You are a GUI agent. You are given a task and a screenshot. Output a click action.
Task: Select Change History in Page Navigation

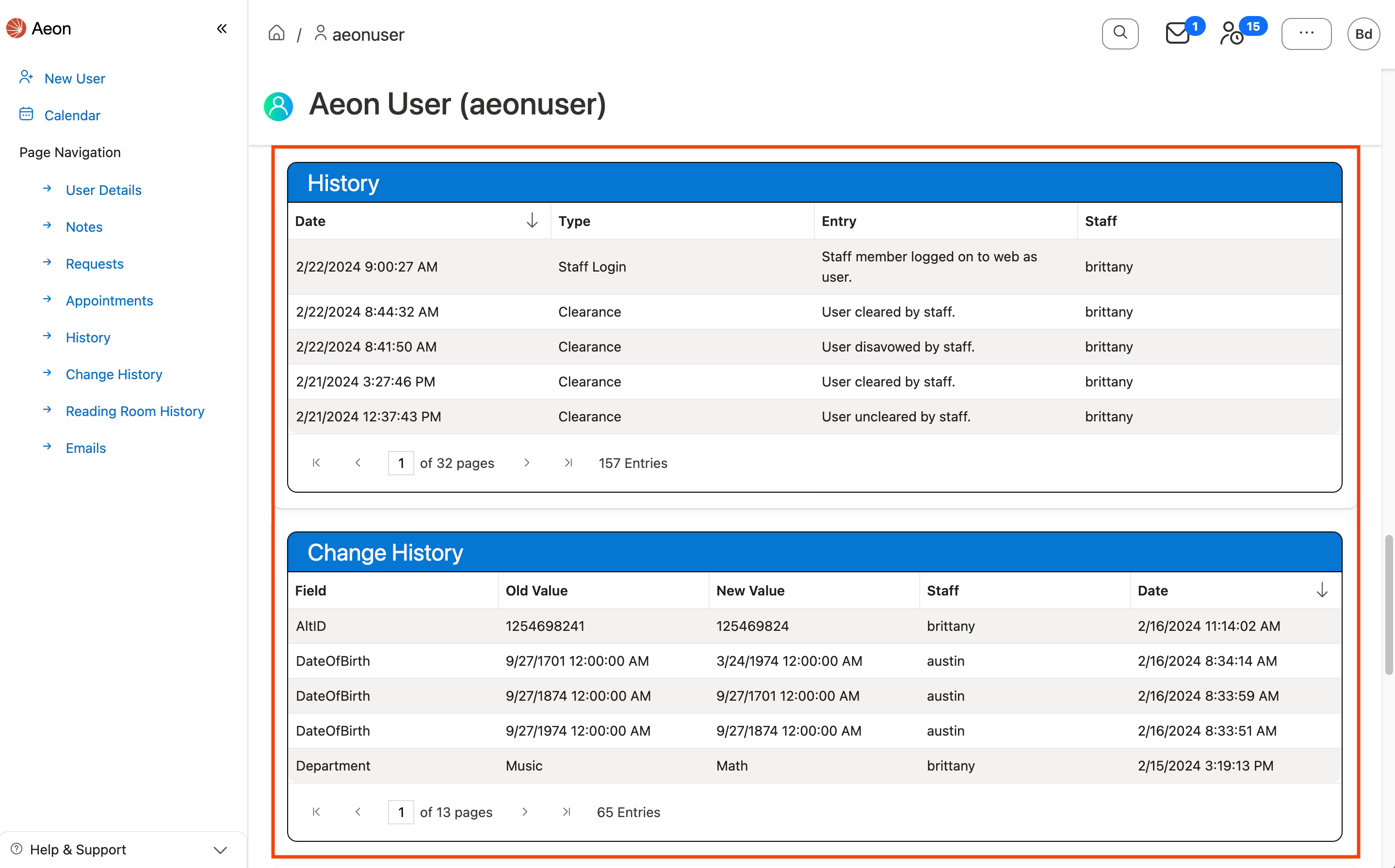tap(114, 374)
